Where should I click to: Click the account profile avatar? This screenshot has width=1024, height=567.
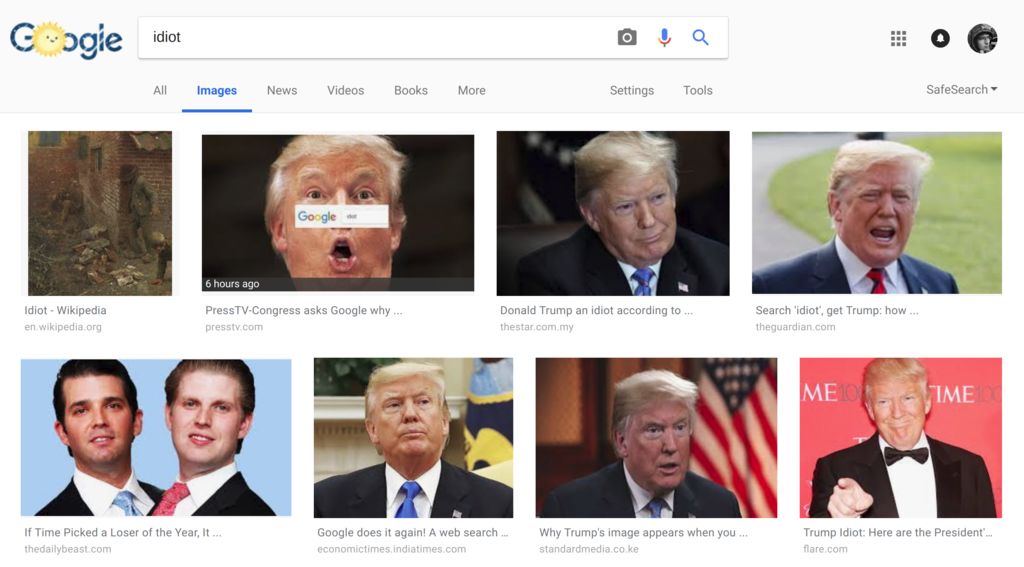pyautogui.click(x=982, y=39)
